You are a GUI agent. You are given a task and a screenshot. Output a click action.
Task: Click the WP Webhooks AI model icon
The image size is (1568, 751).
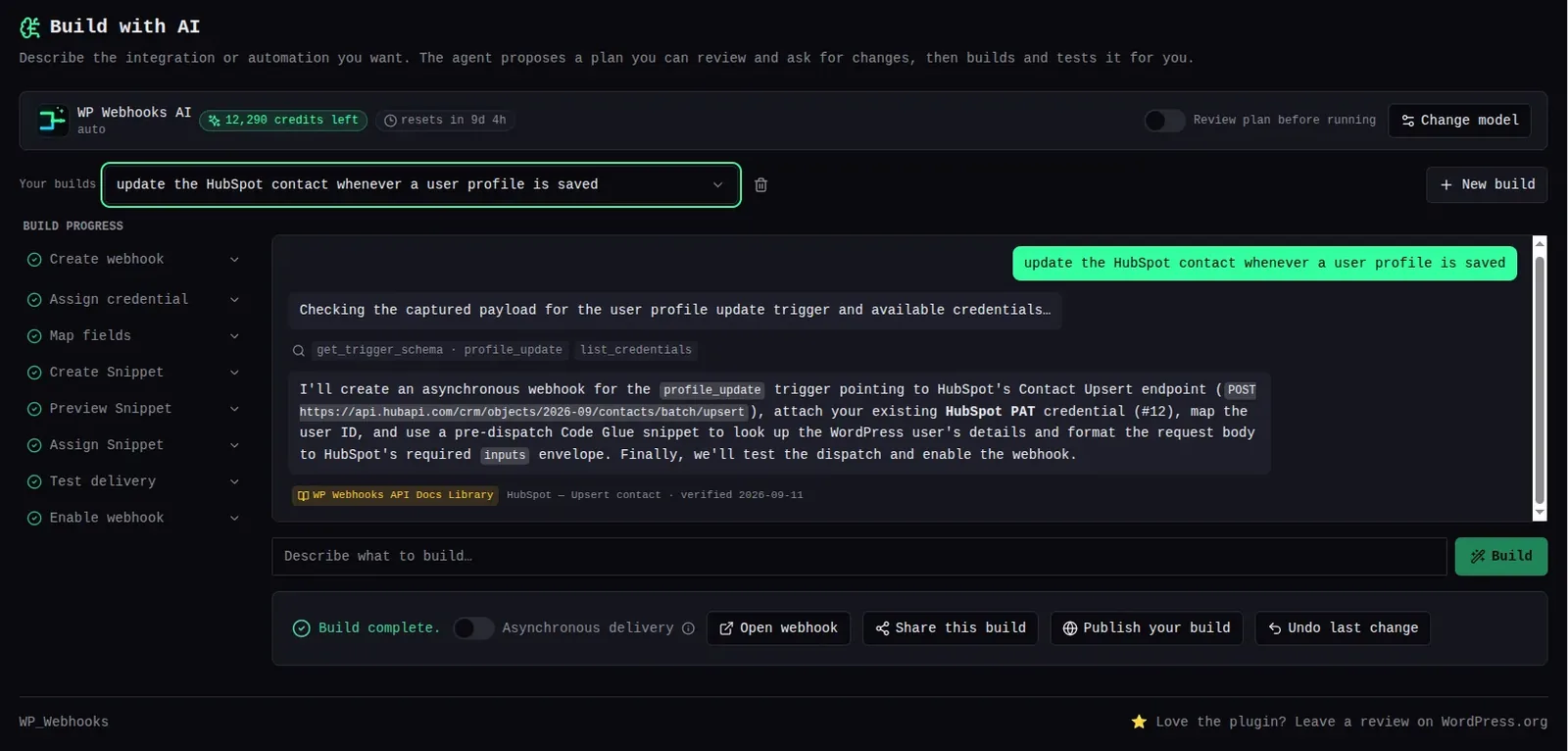click(x=52, y=120)
